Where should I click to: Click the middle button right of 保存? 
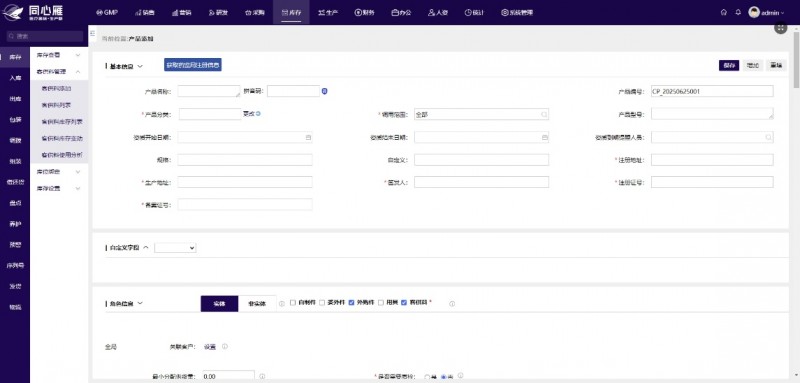(x=753, y=65)
